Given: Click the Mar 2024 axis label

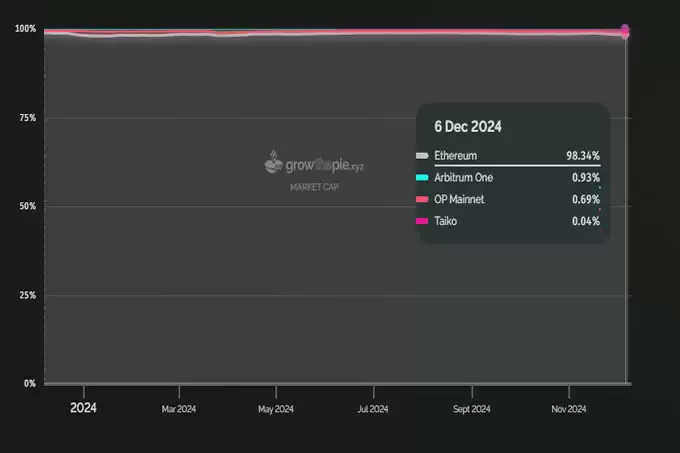Looking at the screenshot, I should 179,409.
